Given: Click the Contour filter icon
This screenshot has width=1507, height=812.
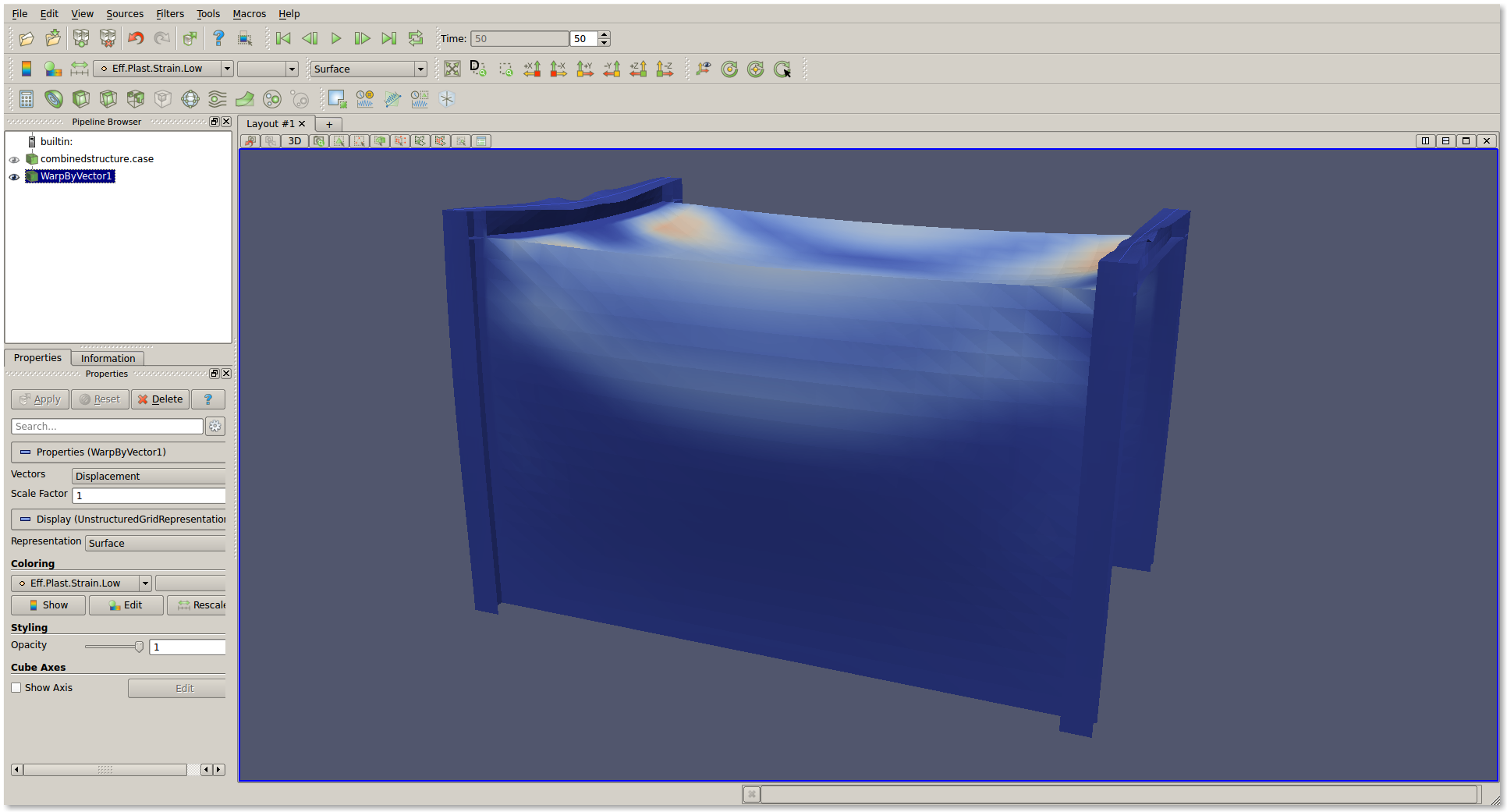Looking at the screenshot, I should [x=54, y=99].
